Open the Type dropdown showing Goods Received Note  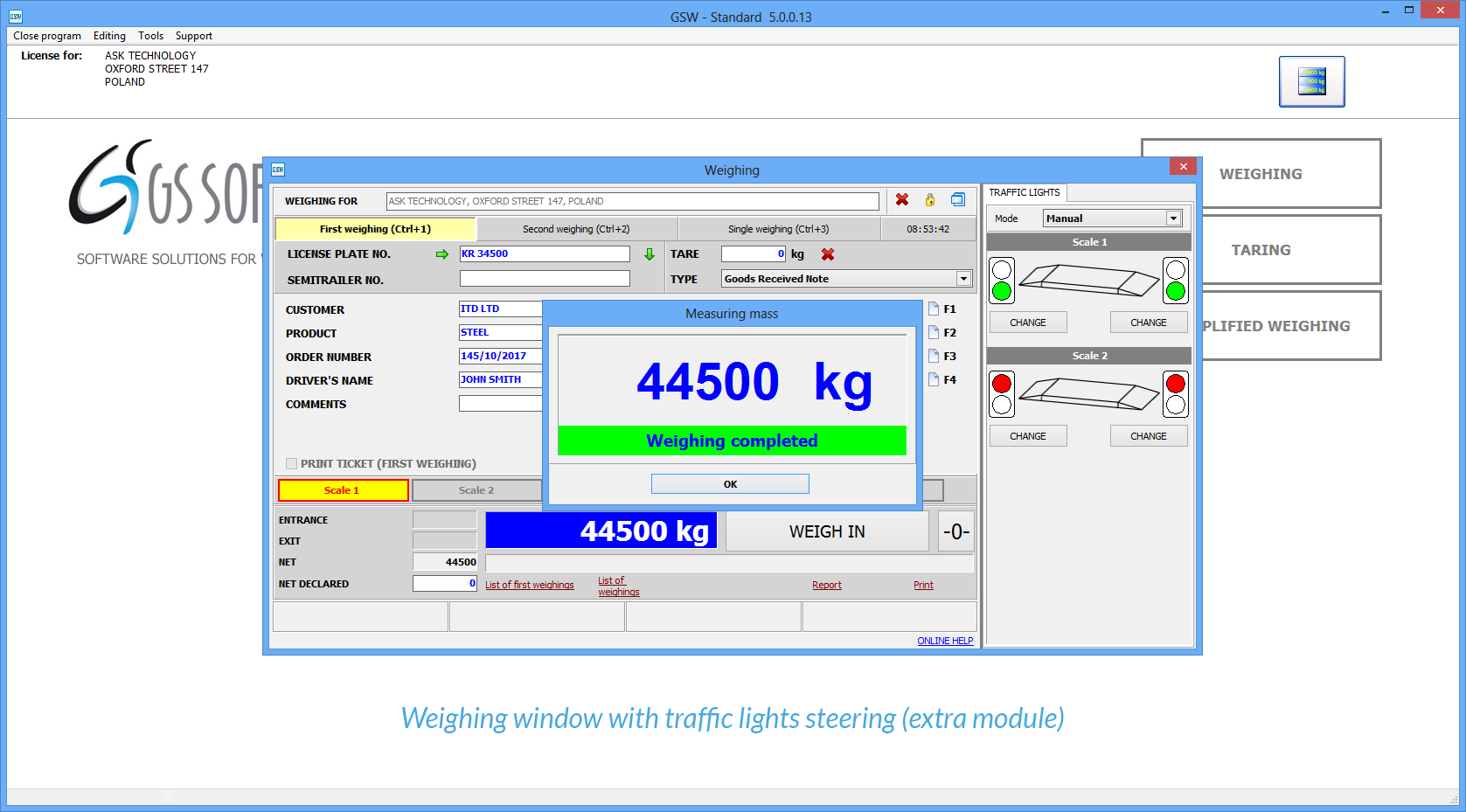tap(963, 279)
